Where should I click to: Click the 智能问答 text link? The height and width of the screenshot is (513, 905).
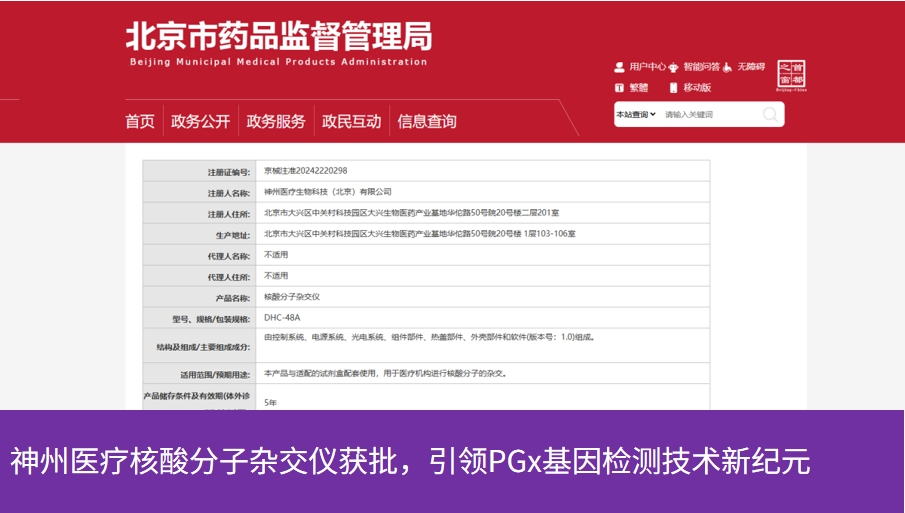[702, 67]
